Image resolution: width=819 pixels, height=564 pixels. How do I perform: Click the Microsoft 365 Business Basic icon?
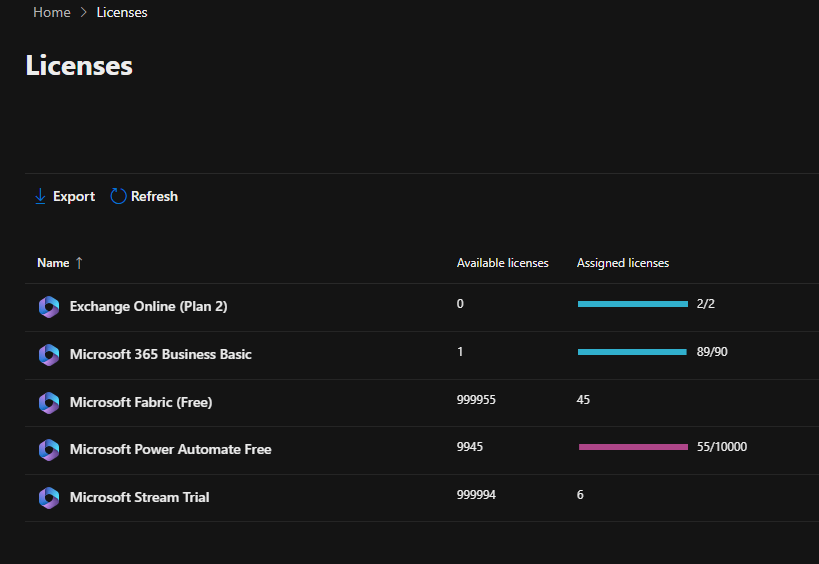tap(49, 355)
